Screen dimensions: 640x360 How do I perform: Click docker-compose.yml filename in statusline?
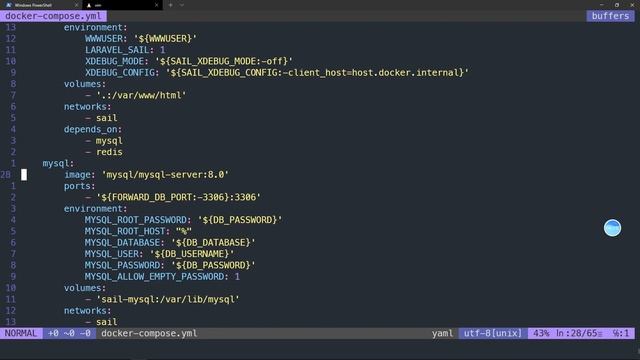pyautogui.click(x=149, y=333)
